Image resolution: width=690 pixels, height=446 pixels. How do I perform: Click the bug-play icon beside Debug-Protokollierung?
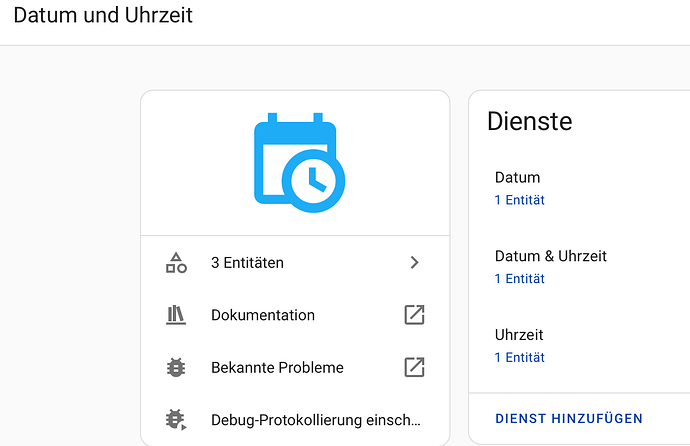point(176,420)
